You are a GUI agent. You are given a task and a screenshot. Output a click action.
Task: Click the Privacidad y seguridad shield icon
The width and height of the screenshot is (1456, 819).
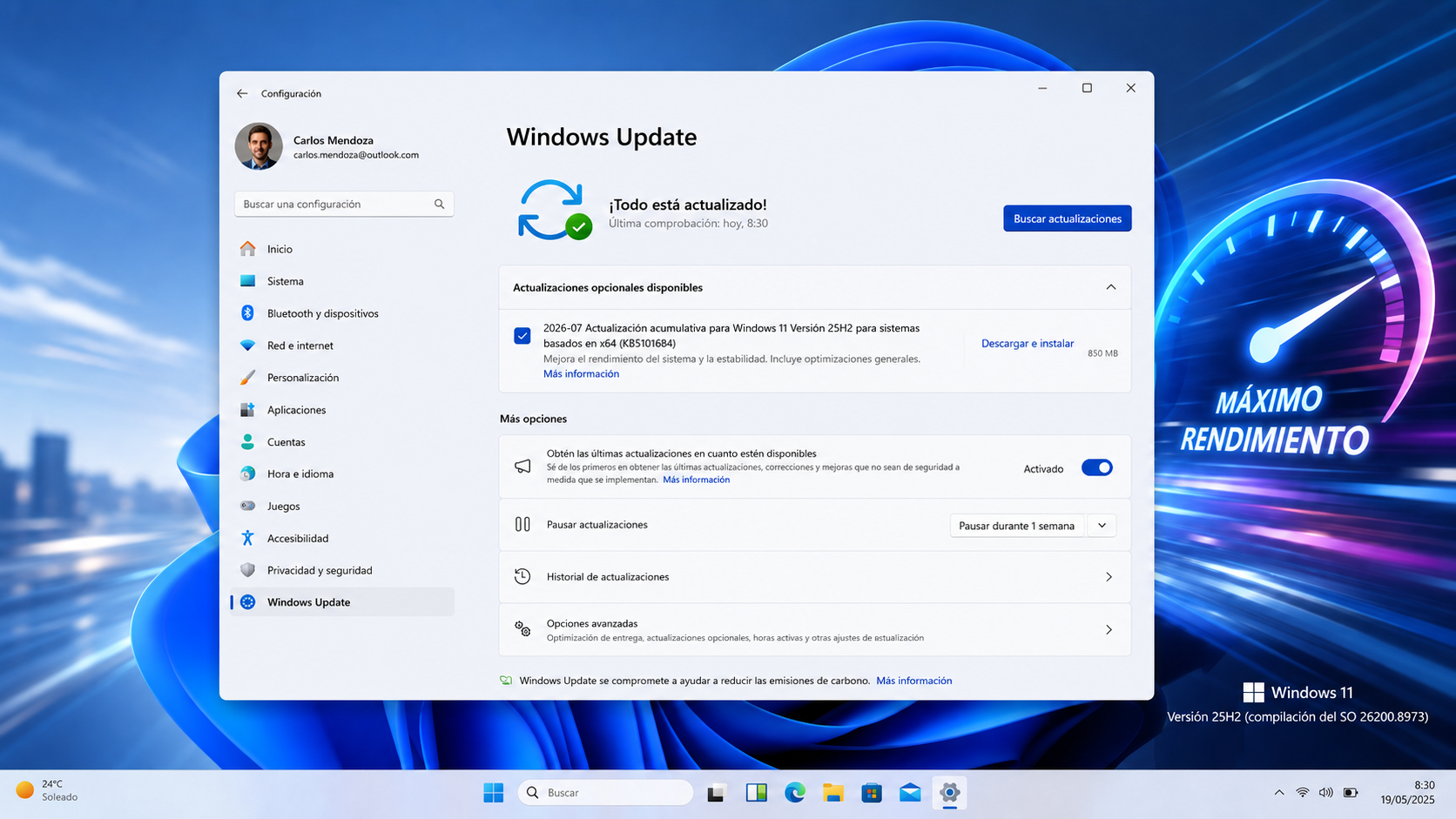(248, 570)
